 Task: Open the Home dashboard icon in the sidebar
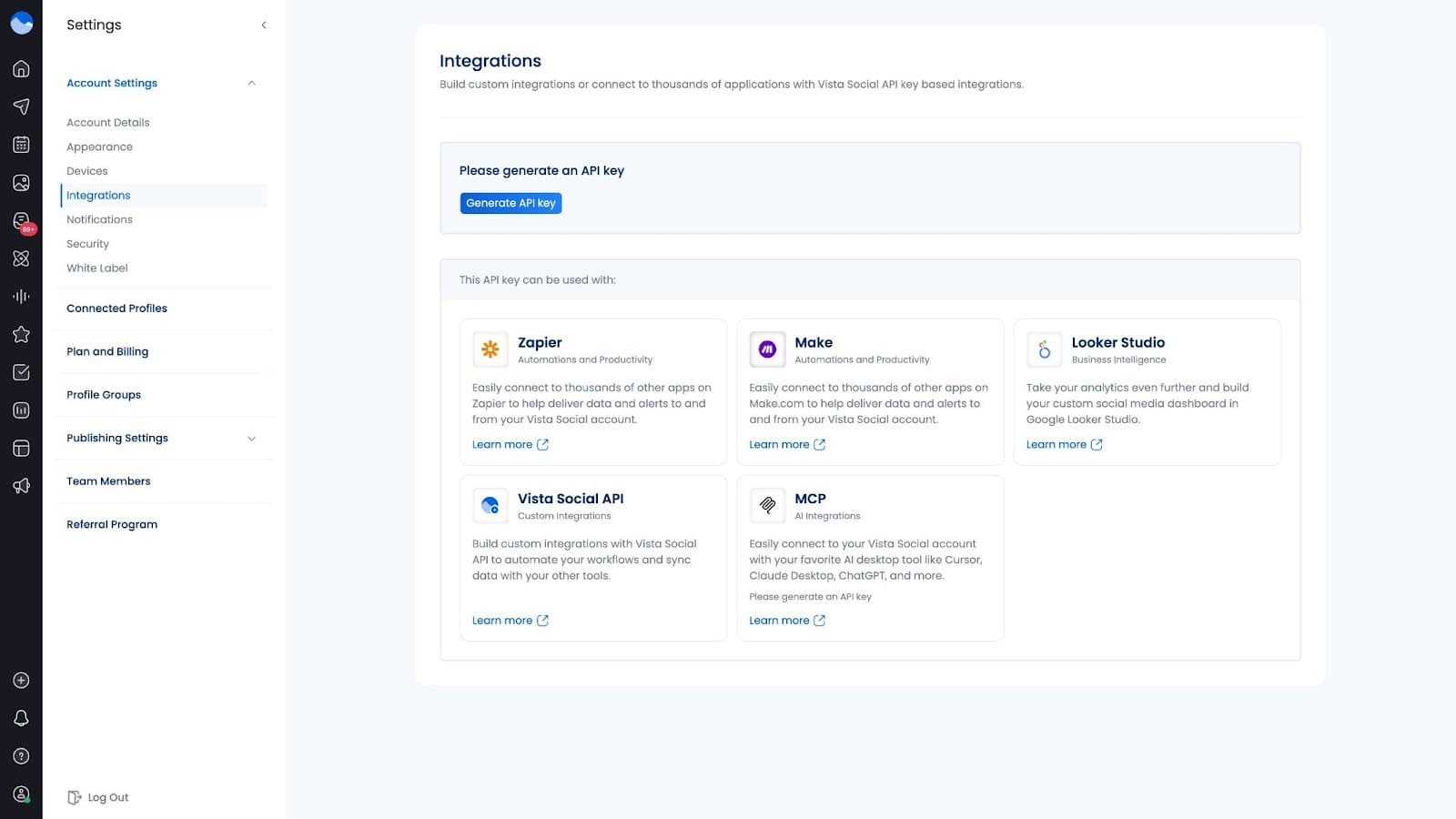(20, 68)
